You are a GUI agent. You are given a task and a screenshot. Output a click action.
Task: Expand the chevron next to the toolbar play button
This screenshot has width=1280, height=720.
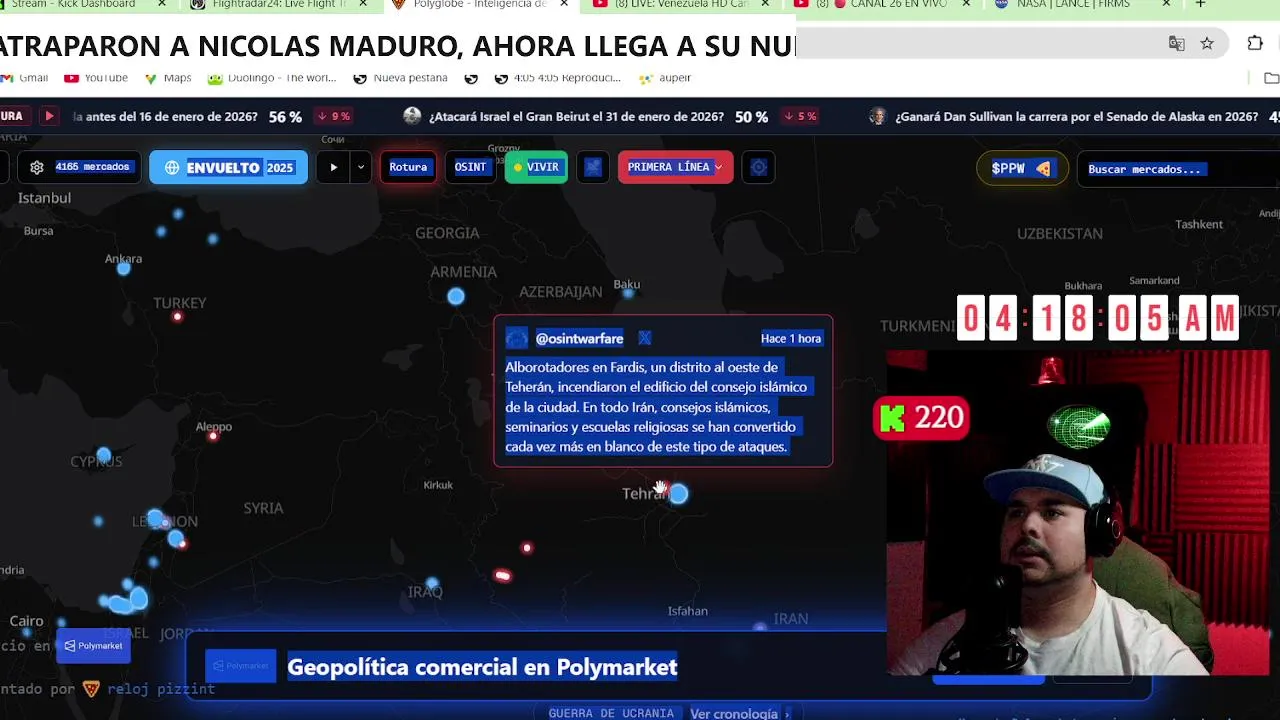click(x=360, y=167)
